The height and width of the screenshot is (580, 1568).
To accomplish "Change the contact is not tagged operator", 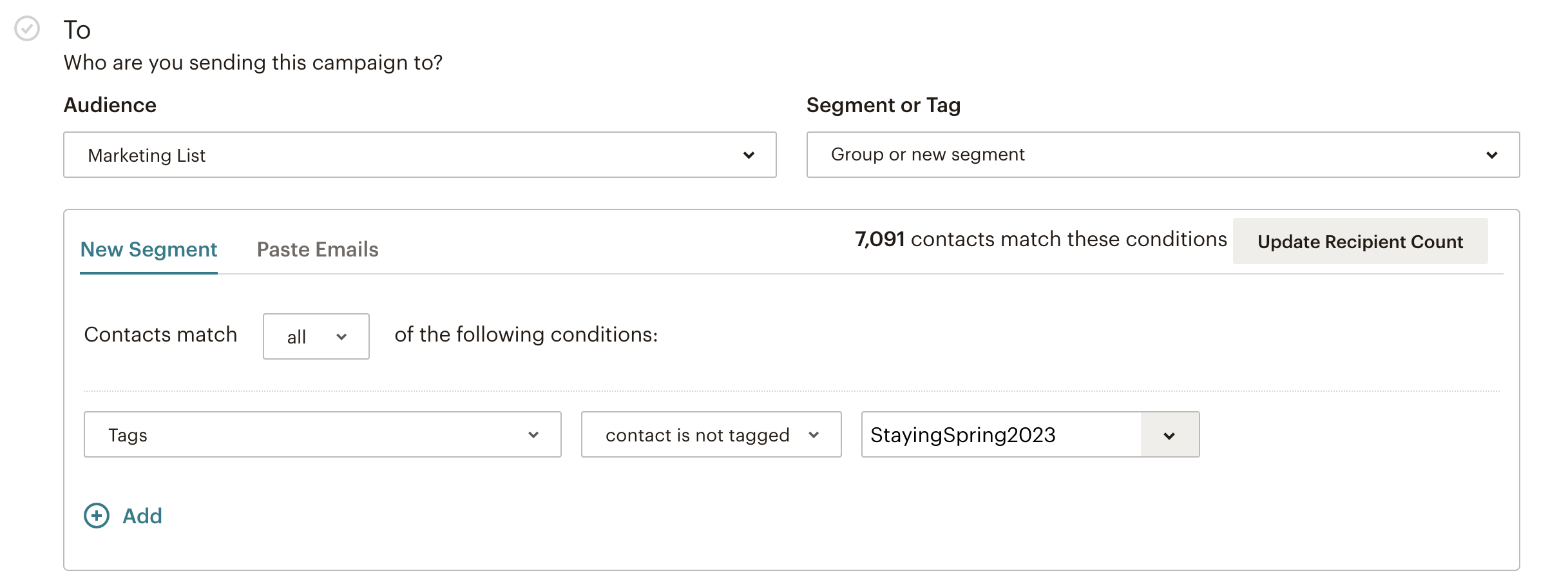I will [711, 434].
